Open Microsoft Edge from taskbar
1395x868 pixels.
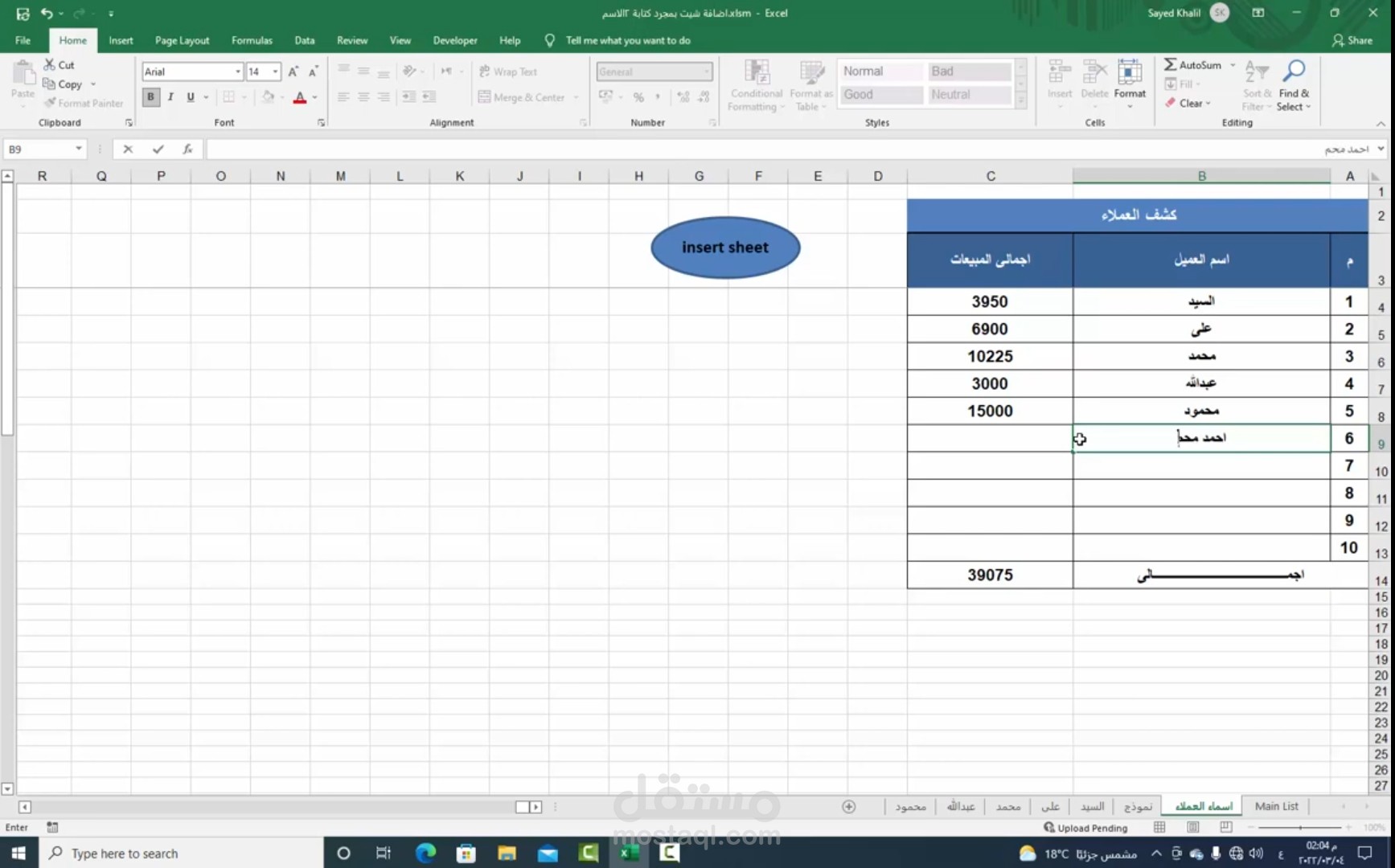click(425, 853)
